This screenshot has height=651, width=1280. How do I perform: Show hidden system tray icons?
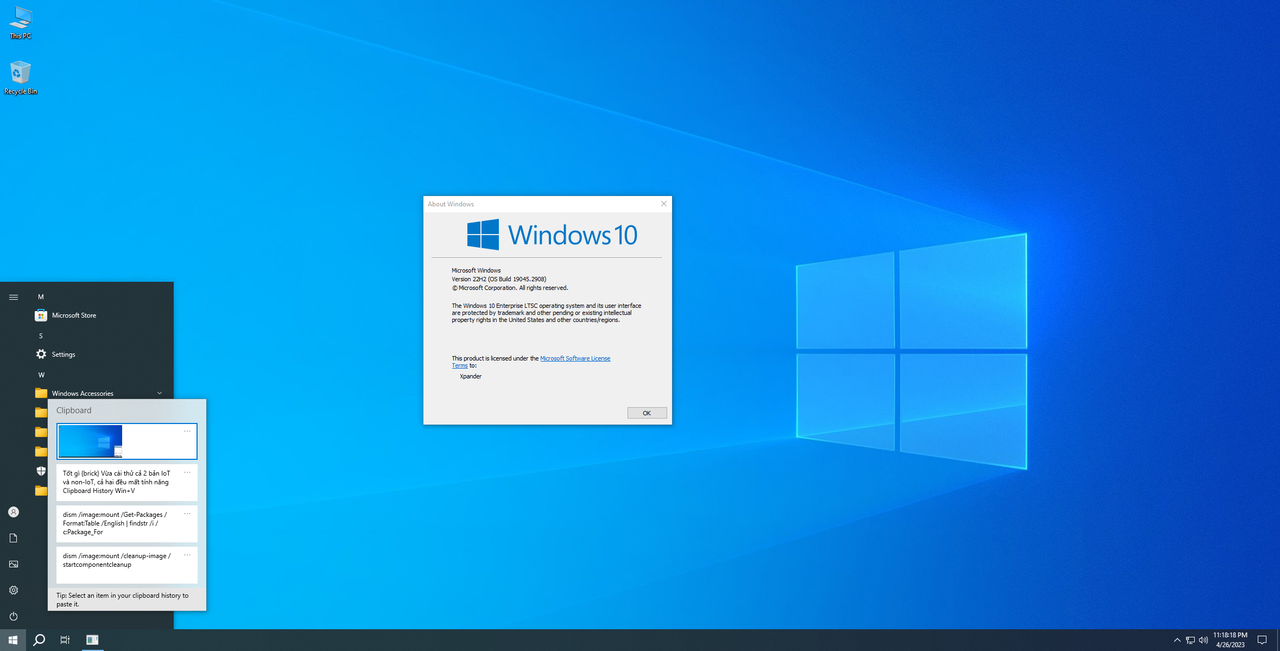pyautogui.click(x=1176, y=640)
